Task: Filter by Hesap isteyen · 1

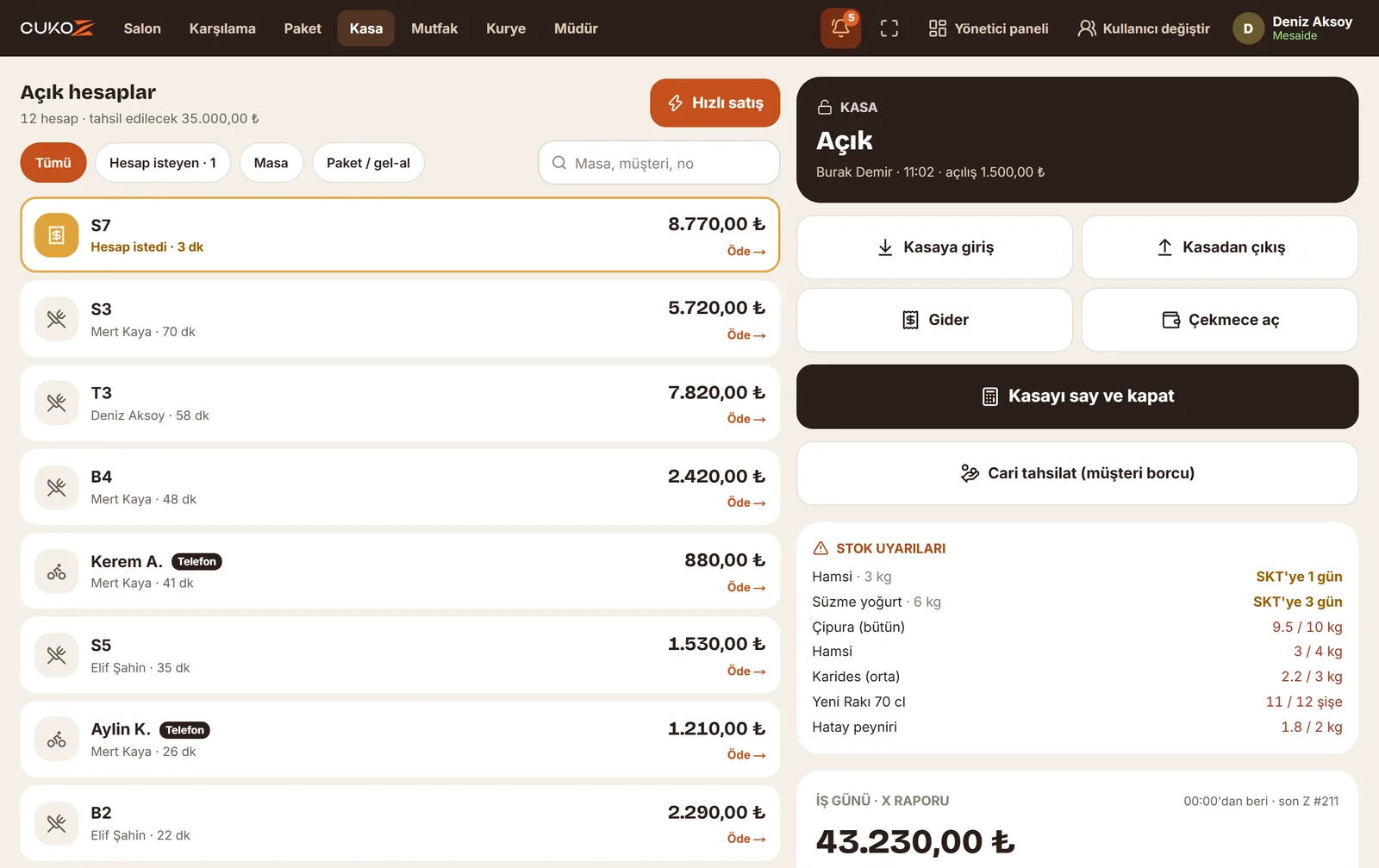Action: coord(163,163)
